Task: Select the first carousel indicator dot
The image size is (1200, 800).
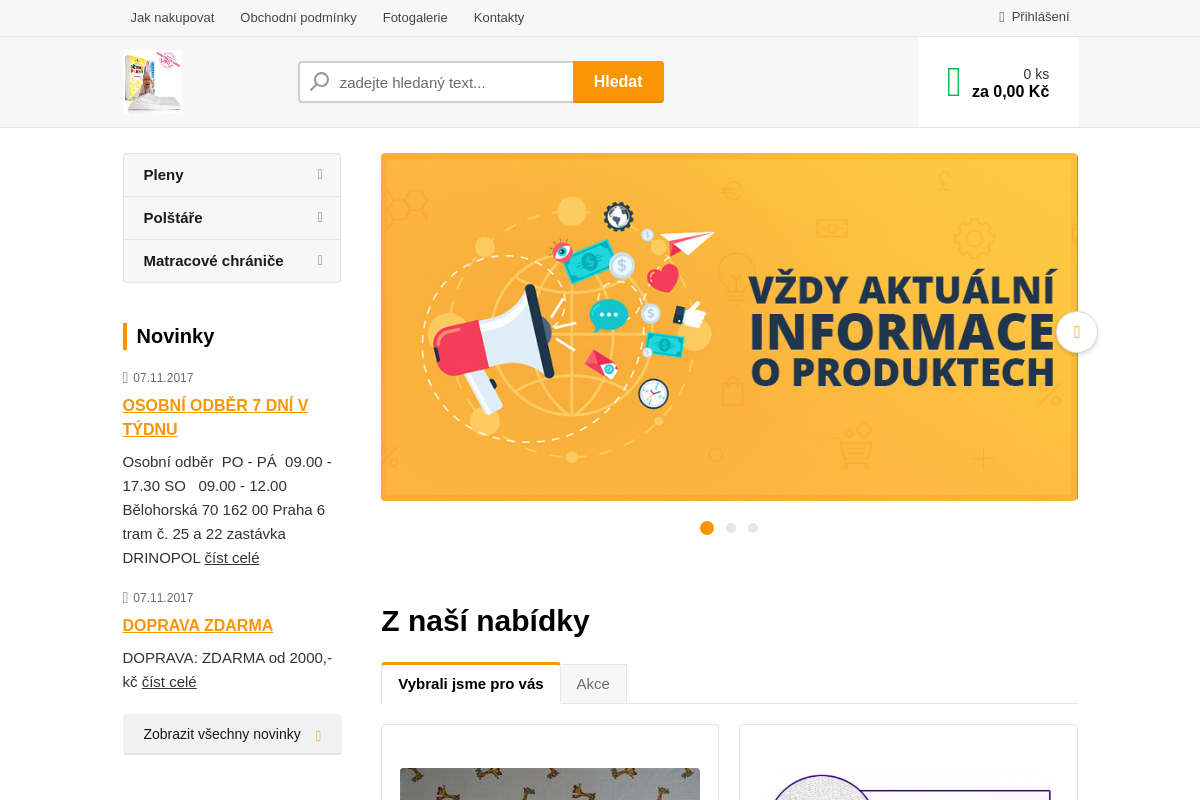Action: click(x=707, y=527)
